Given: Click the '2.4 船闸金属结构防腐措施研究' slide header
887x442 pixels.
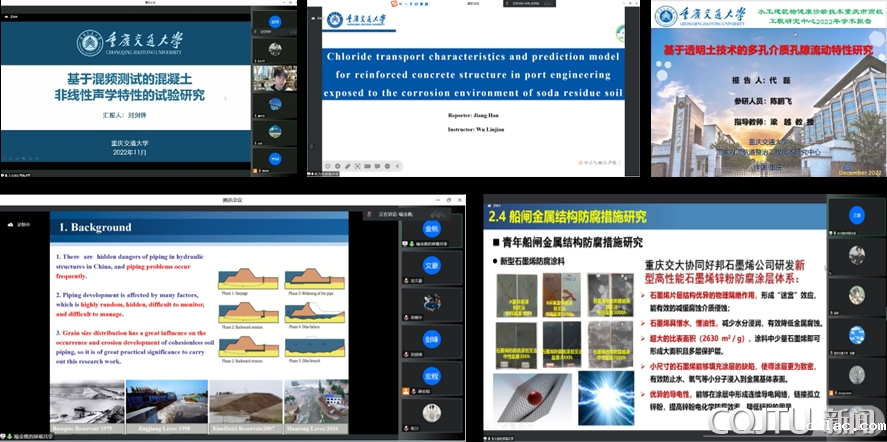Looking at the screenshot, I should pyautogui.click(x=567, y=216).
